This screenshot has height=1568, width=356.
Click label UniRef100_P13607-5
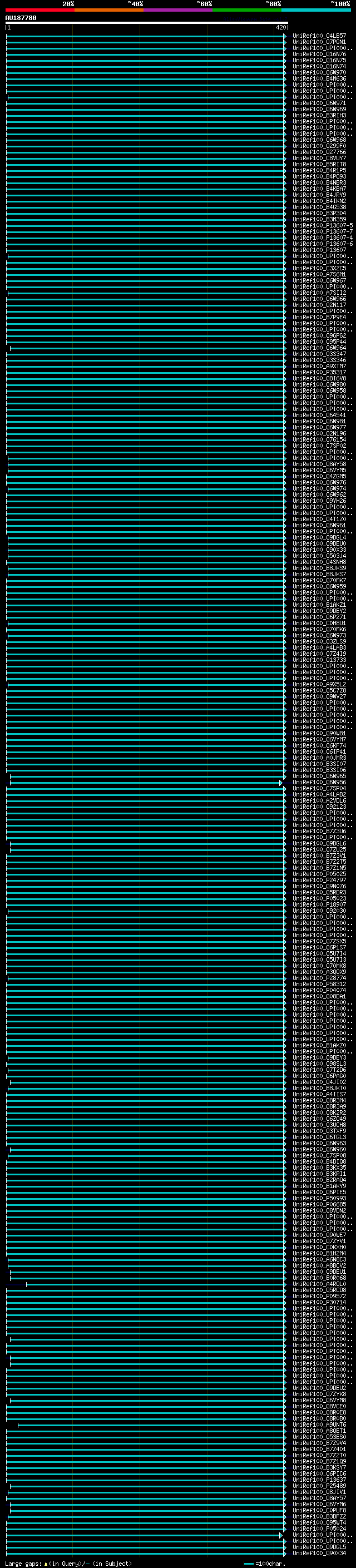pyautogui.click(x=323, y=226)
